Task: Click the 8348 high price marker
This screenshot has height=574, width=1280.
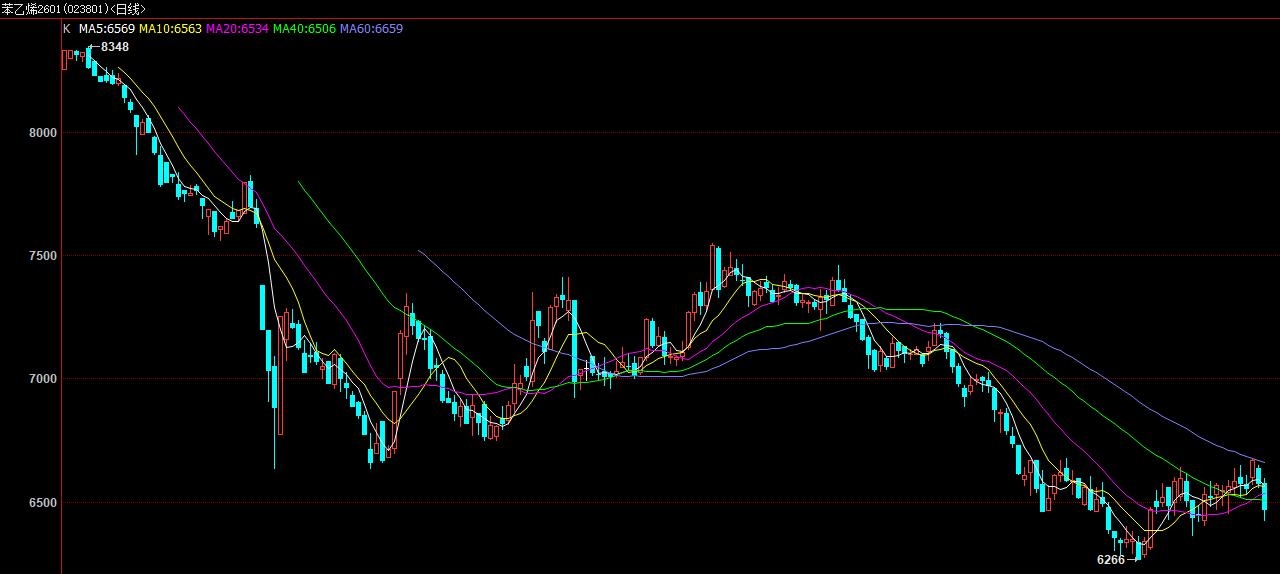Action: tap(115, 47)
